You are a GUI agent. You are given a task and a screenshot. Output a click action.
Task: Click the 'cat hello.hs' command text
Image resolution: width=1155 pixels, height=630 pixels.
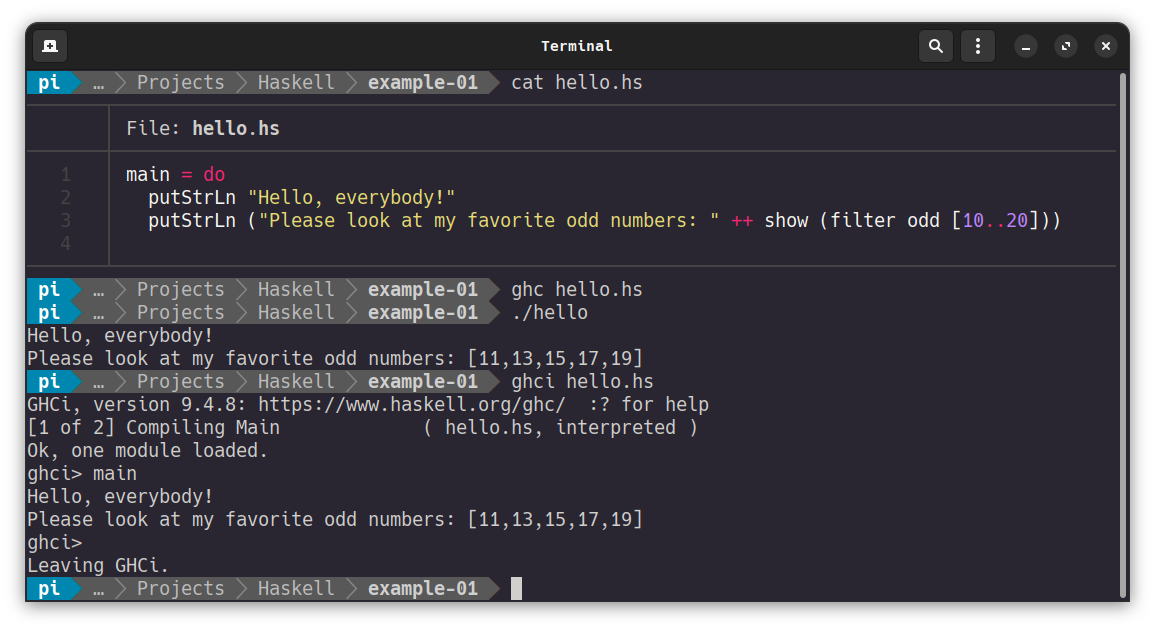(577, 83)
